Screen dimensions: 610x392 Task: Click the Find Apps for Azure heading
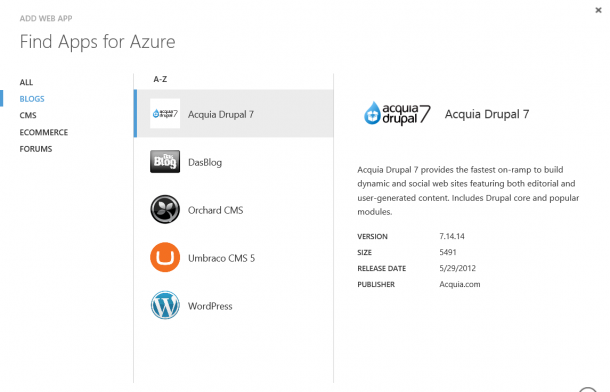(x=97, y=42)
